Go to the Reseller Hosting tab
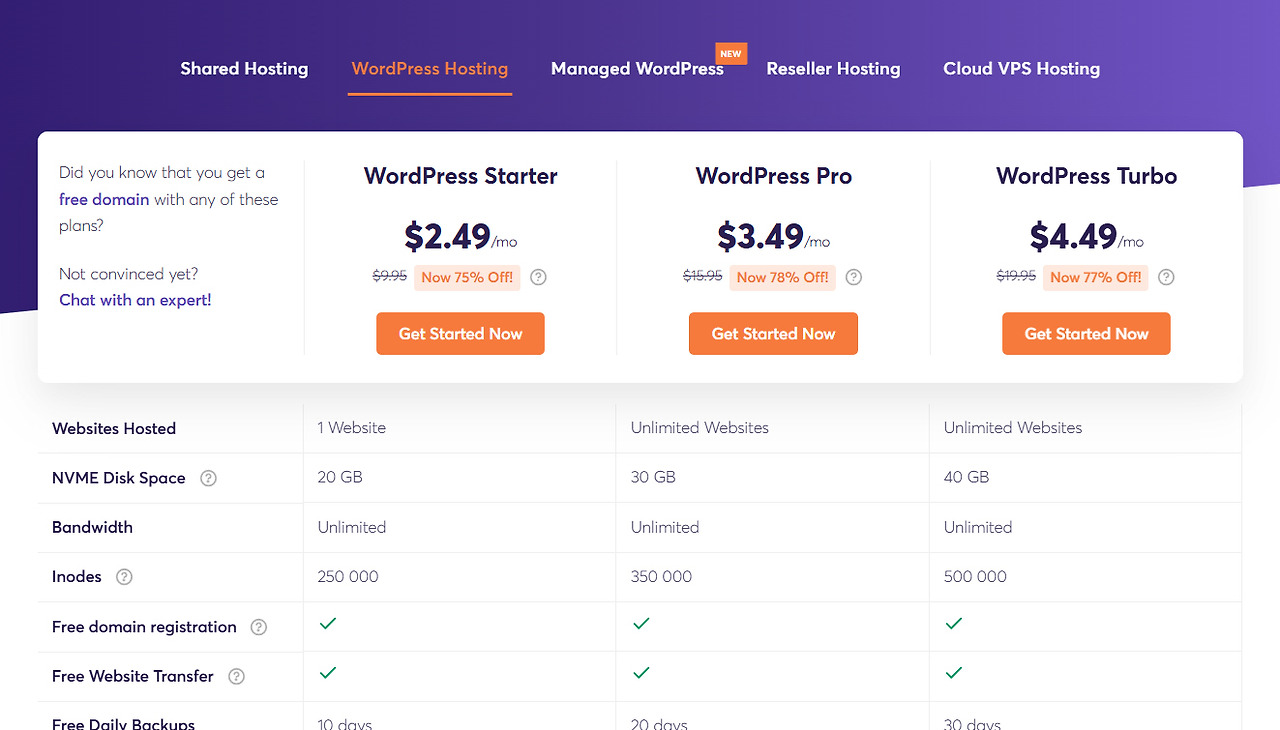1280x730 pixels. pos(833,69)
